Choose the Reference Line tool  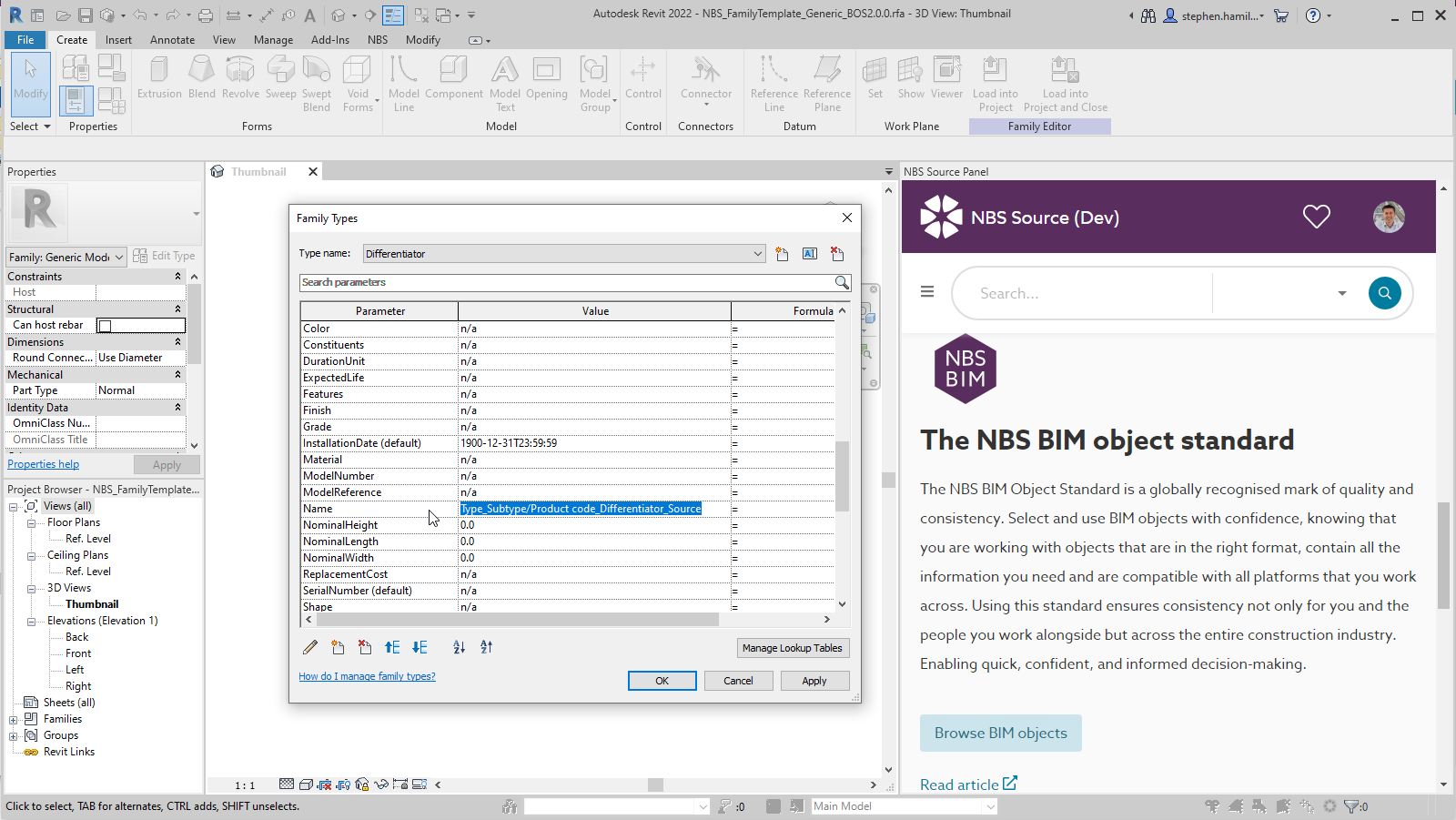[773, 83]
